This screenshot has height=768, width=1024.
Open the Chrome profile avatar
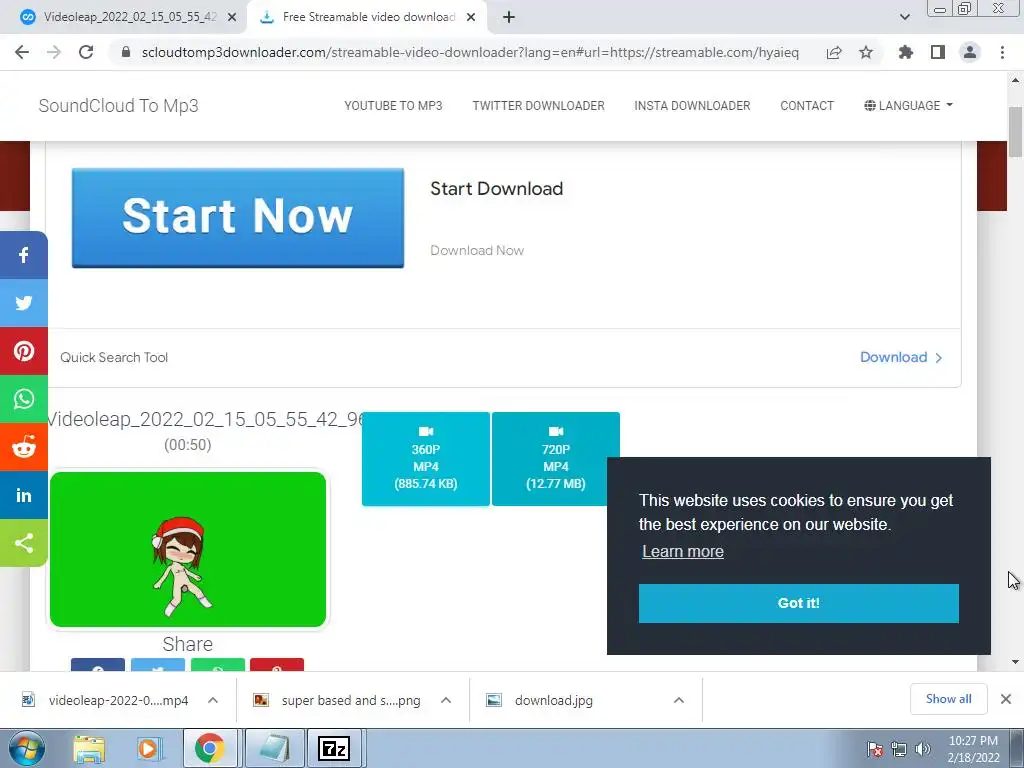970,52
